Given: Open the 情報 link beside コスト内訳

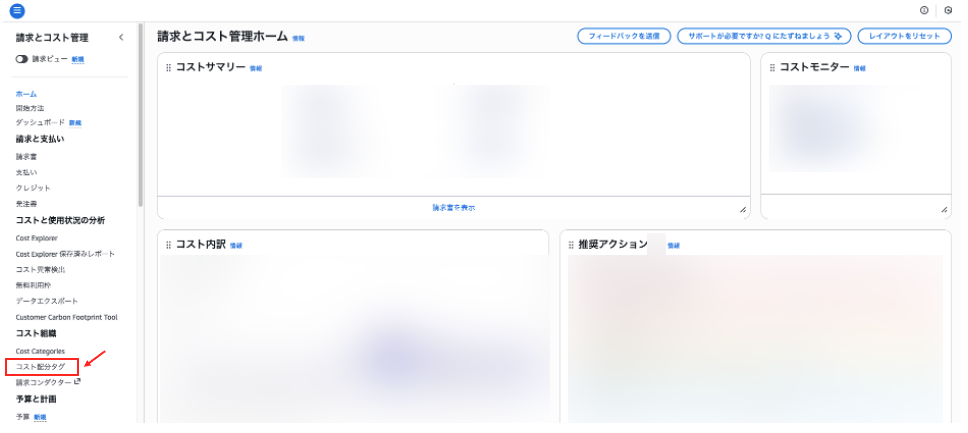Looking at the screenshot, I should pyautogui.click(x=236, y=245).
